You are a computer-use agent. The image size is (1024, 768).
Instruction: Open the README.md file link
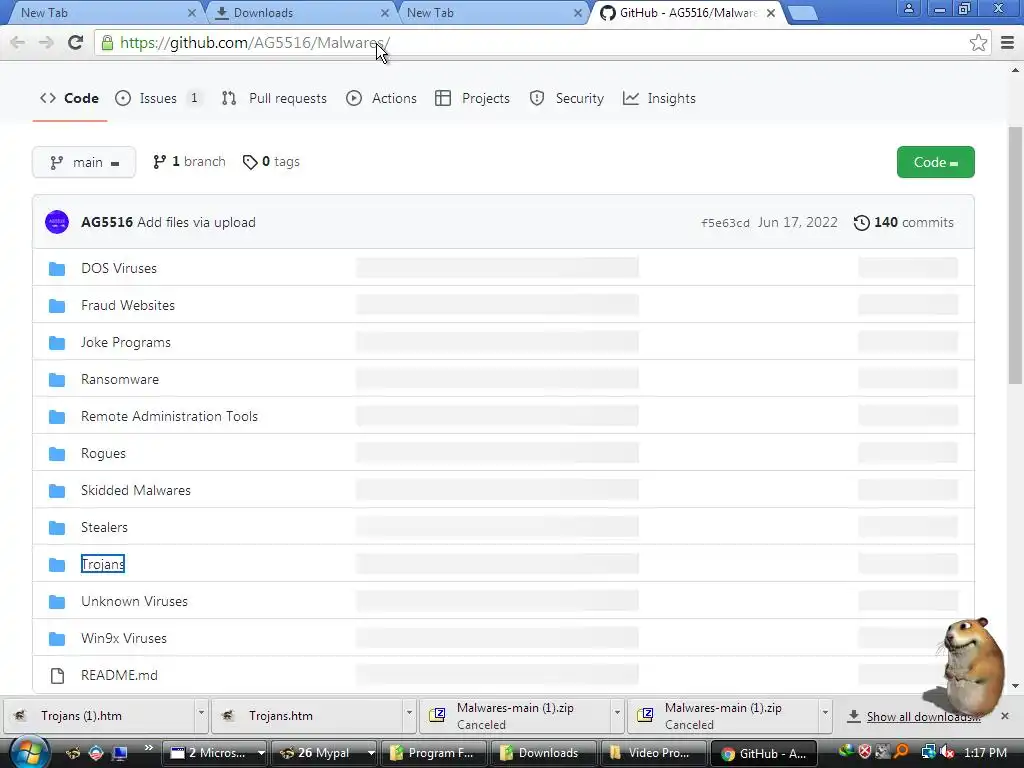[120, 675]
